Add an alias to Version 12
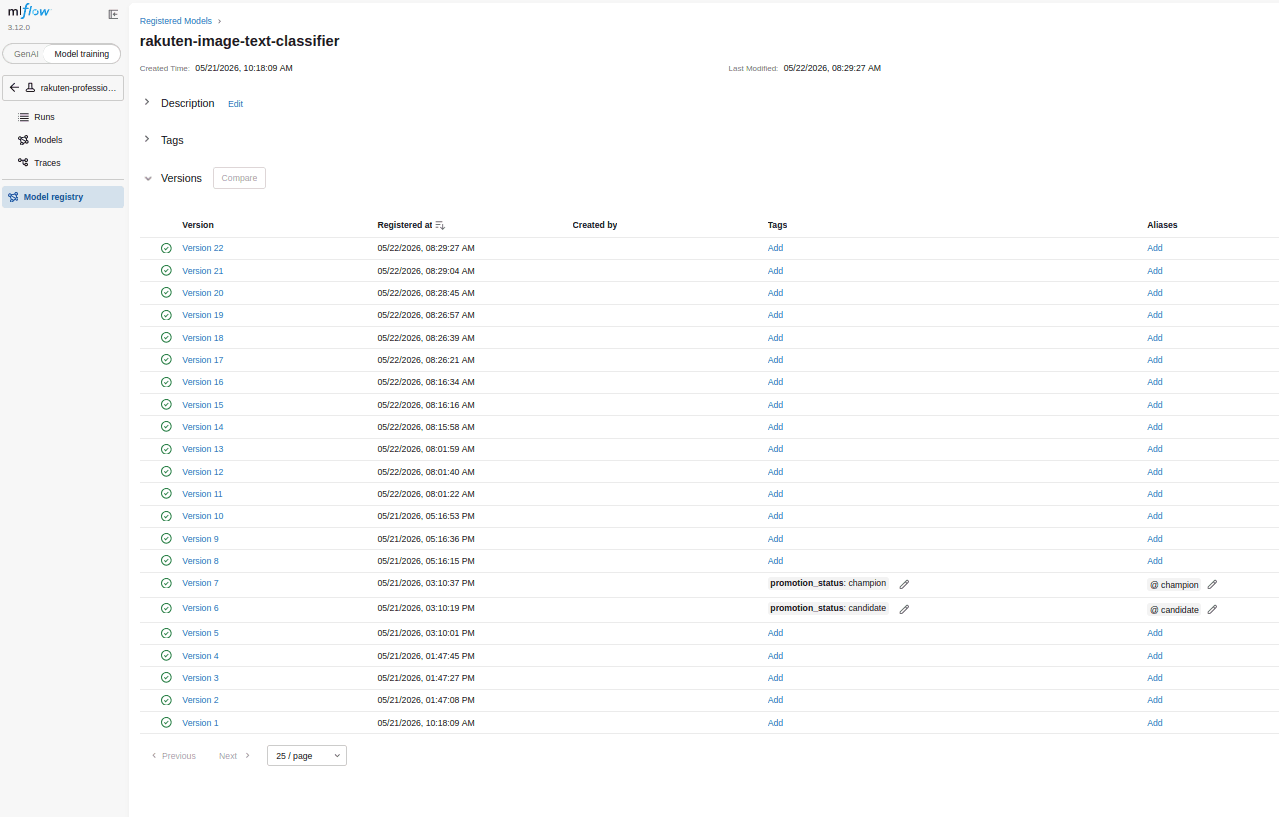This screenshot has height=817, width=1279. 1155,472
